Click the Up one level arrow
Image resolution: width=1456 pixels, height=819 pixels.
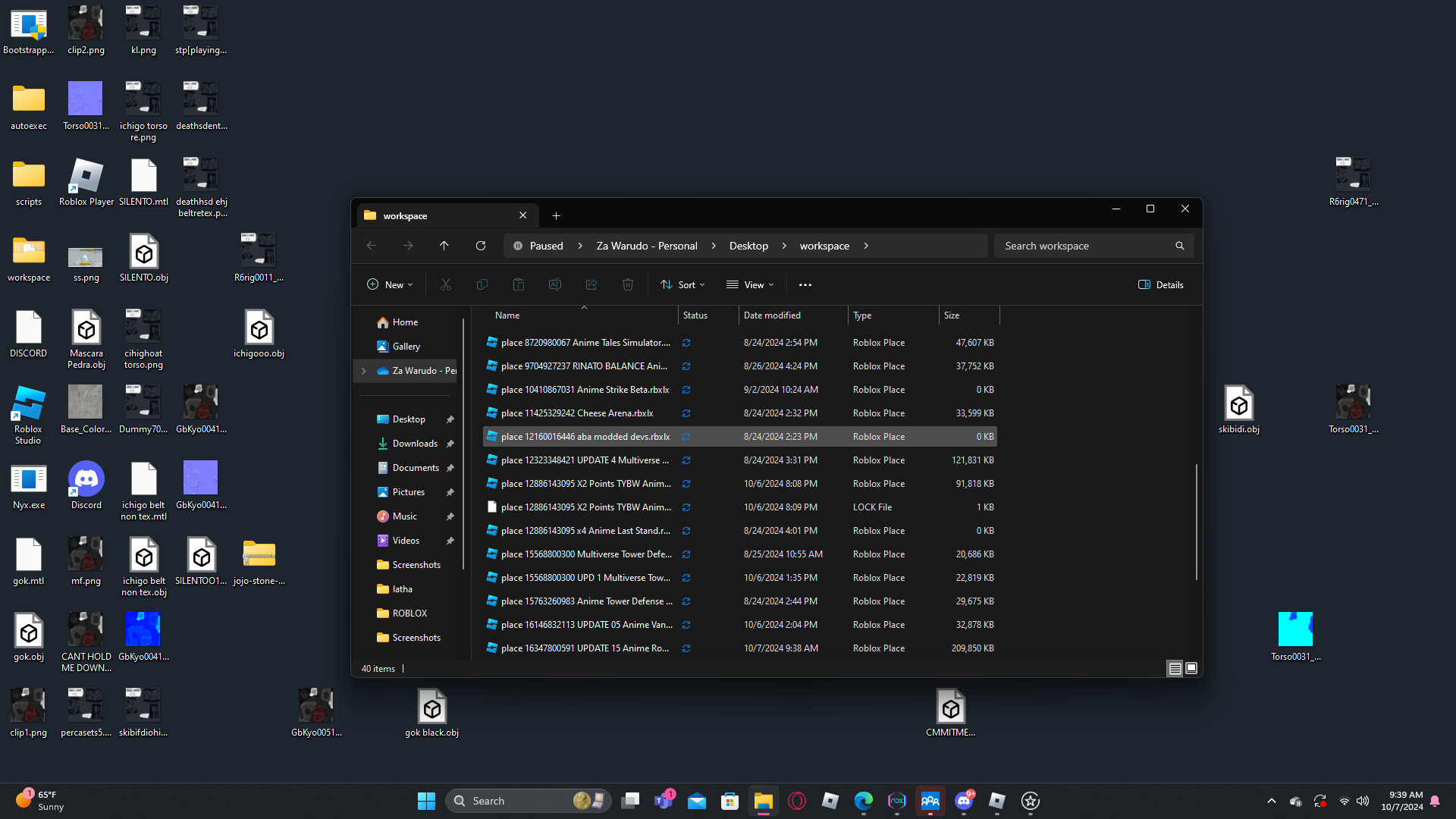click(444, 246)
